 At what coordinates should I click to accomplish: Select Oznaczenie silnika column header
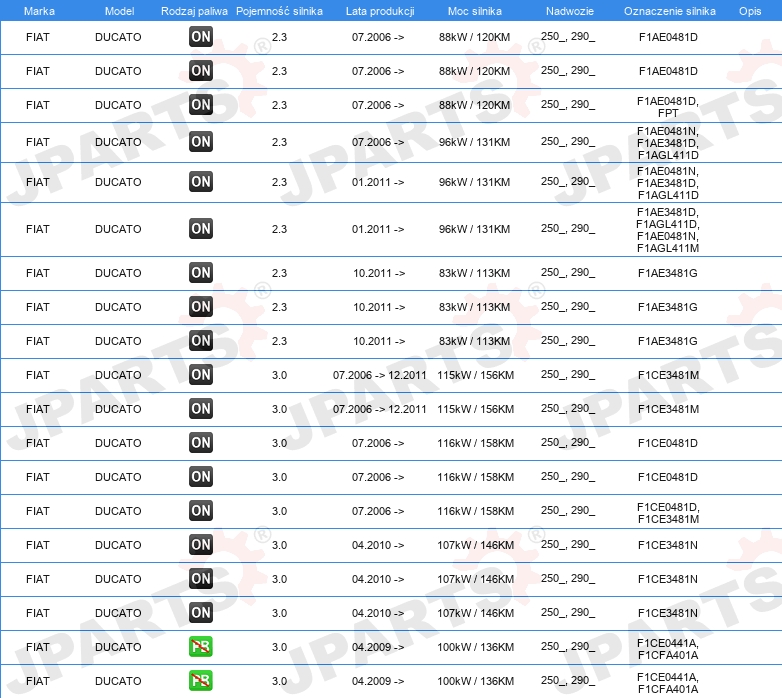pyautogui.click(x=669, y=11)
